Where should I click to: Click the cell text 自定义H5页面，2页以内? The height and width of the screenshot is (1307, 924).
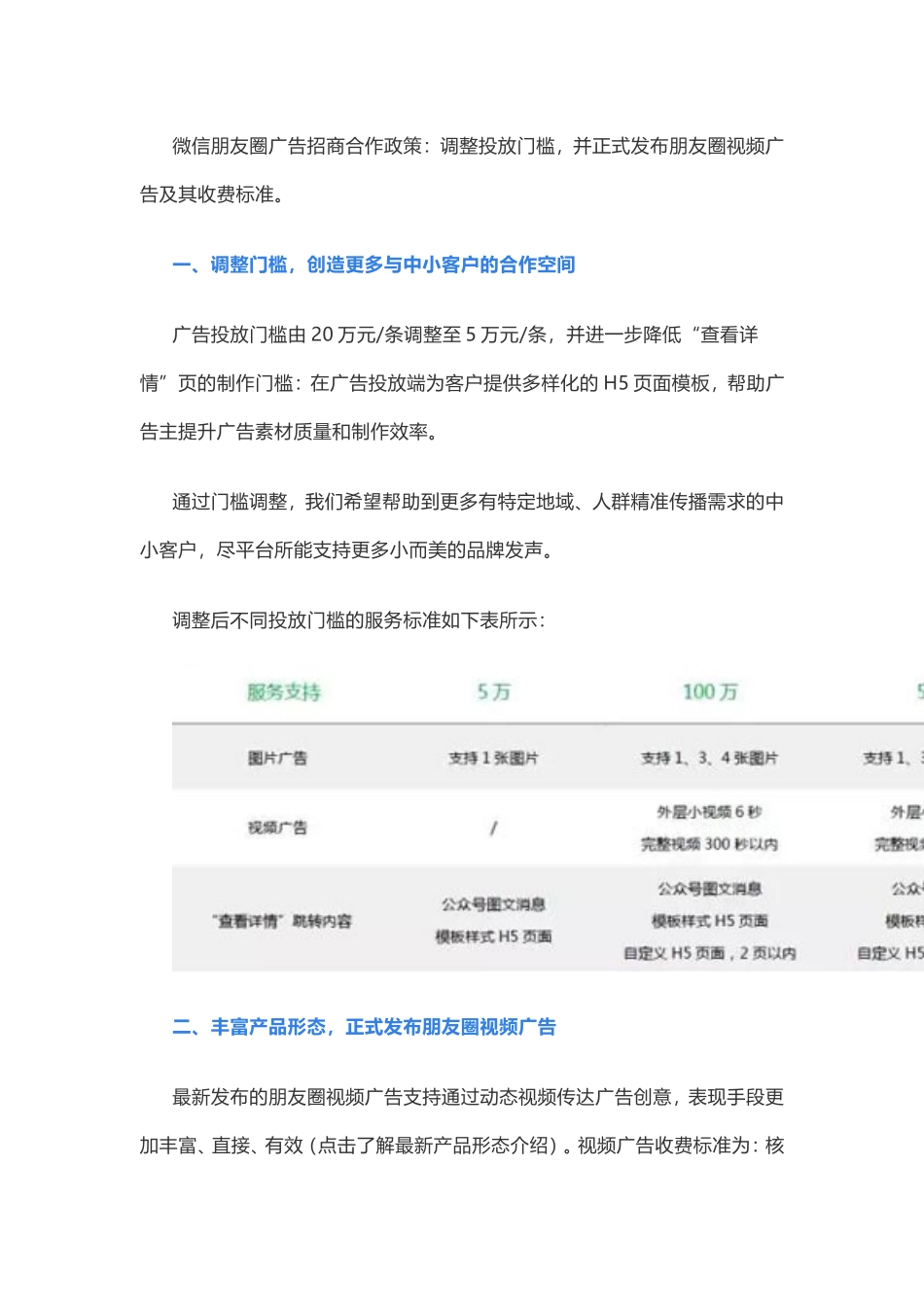709,953
